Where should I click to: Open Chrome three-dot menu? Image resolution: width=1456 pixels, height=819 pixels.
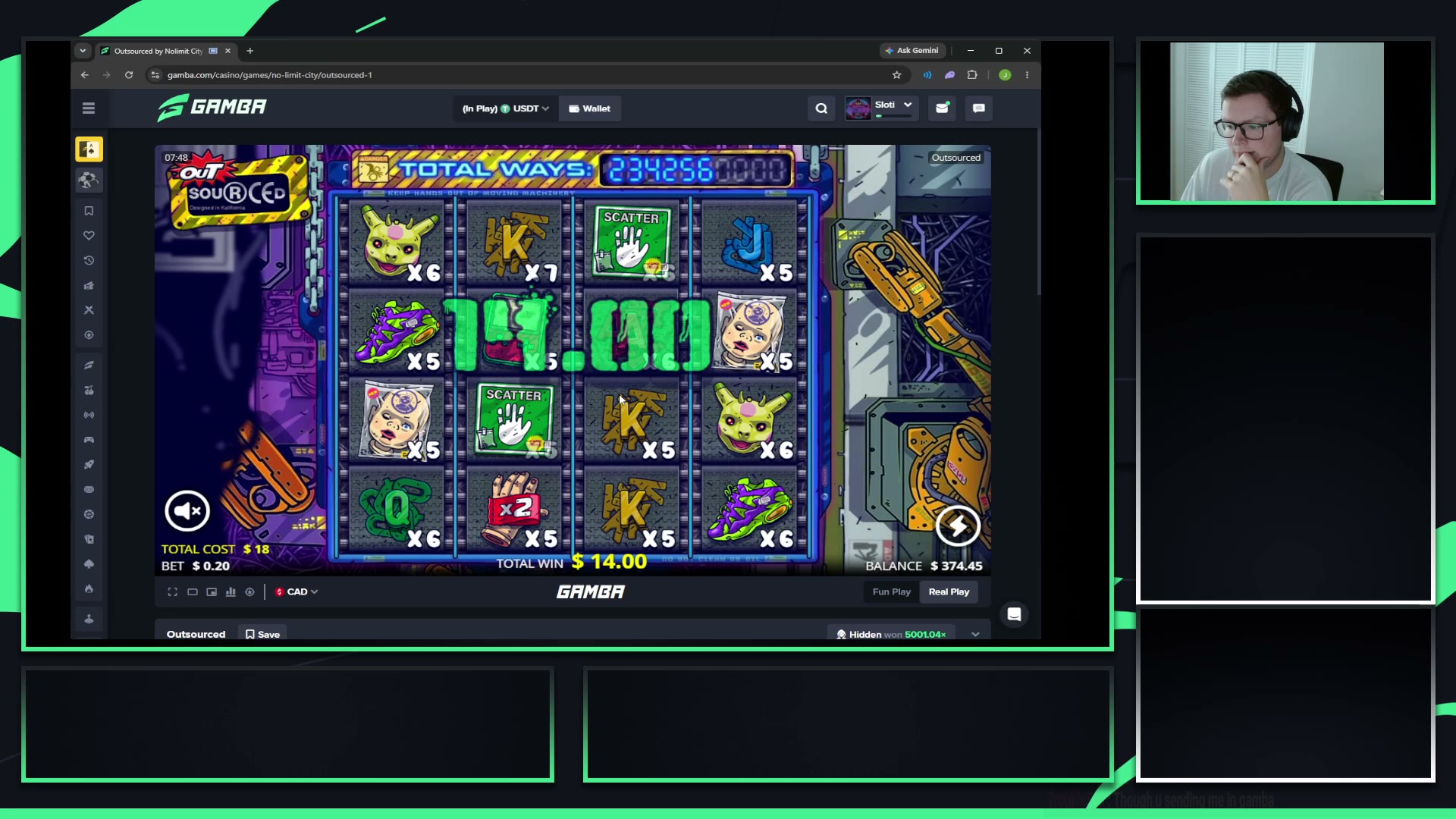coord(1028,75)
